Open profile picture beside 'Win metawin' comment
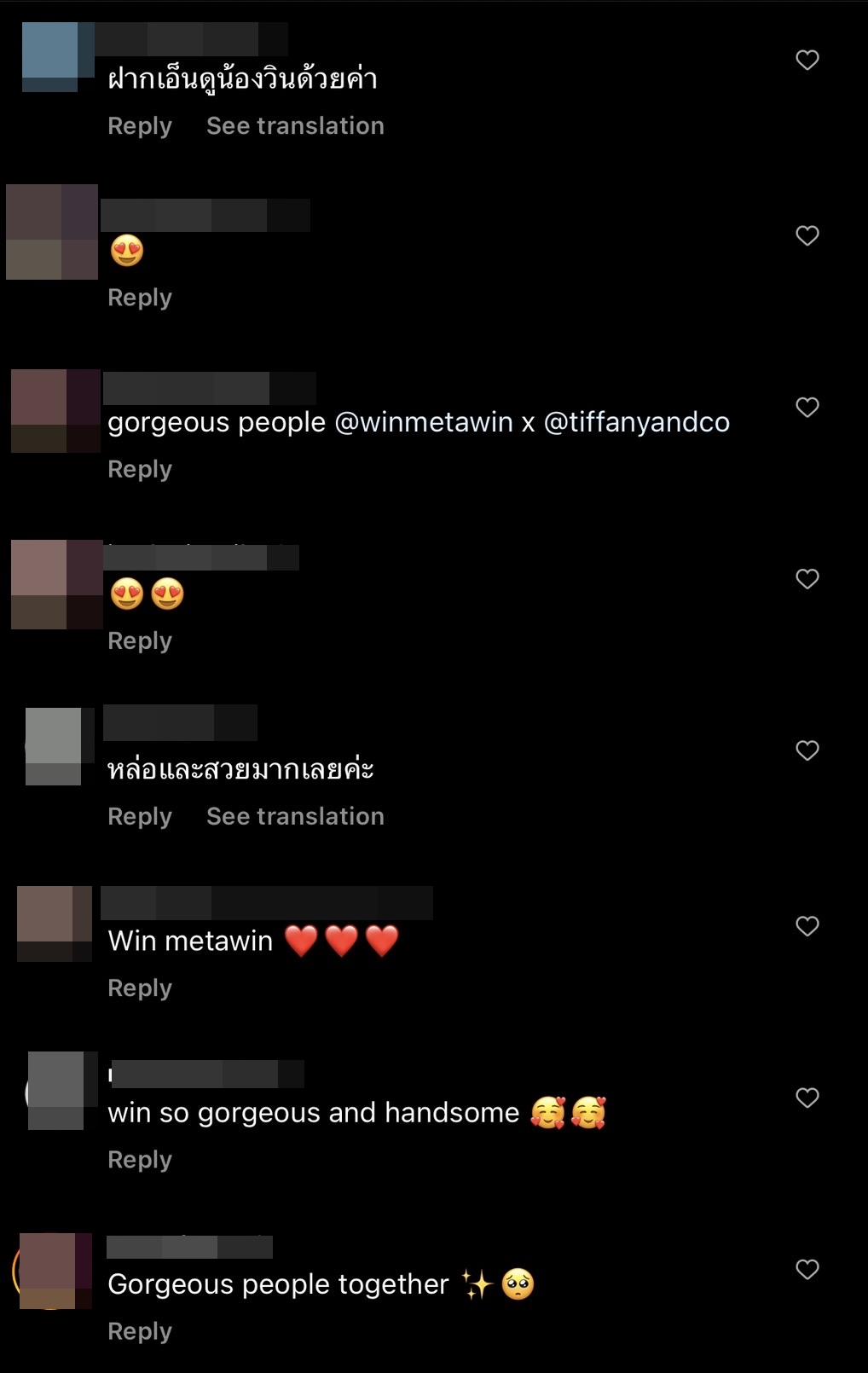 55,924
